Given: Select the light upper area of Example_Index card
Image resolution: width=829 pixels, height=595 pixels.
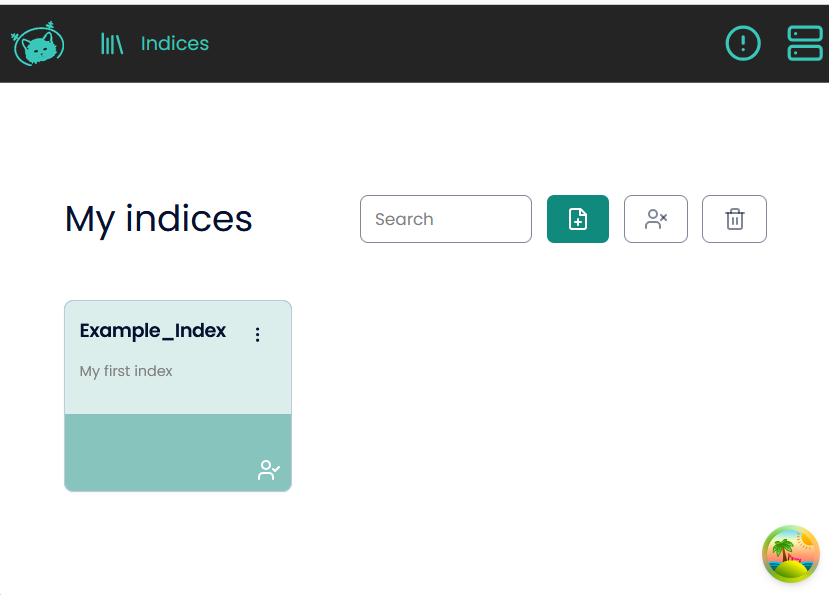Looking at the screenshot, I should (180, 395).
